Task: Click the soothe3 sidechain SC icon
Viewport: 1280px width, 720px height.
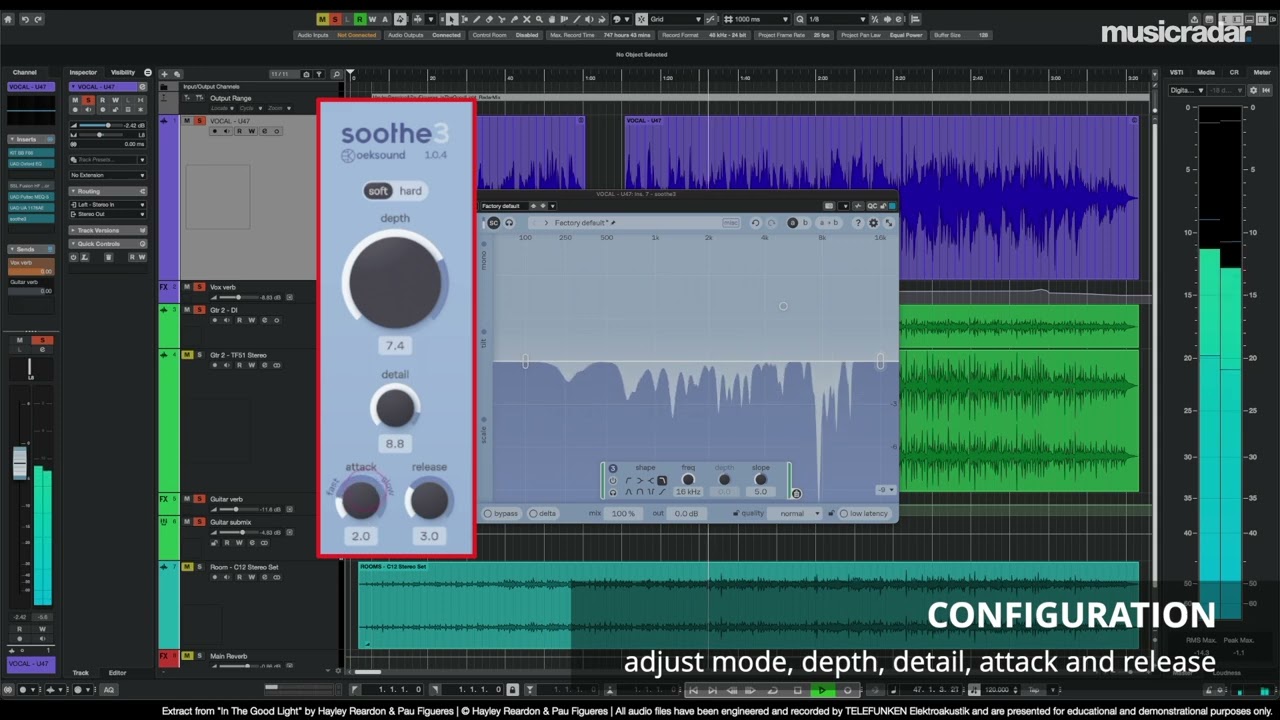Action: 493,223
